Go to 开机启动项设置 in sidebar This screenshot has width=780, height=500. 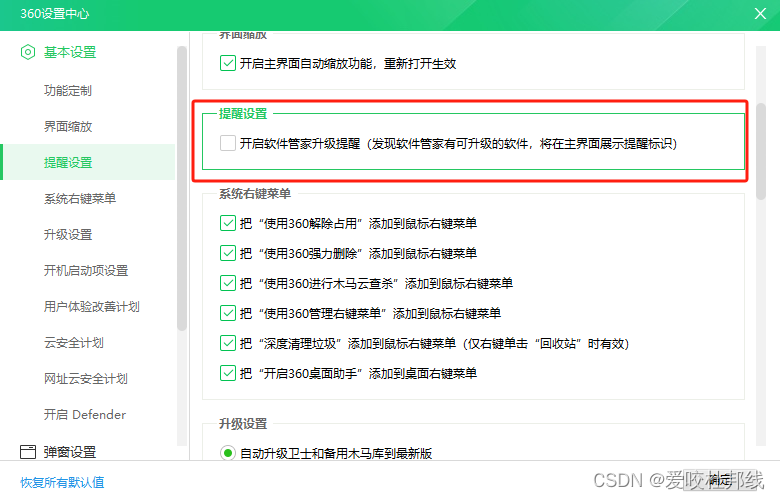(x=86, y=271)
